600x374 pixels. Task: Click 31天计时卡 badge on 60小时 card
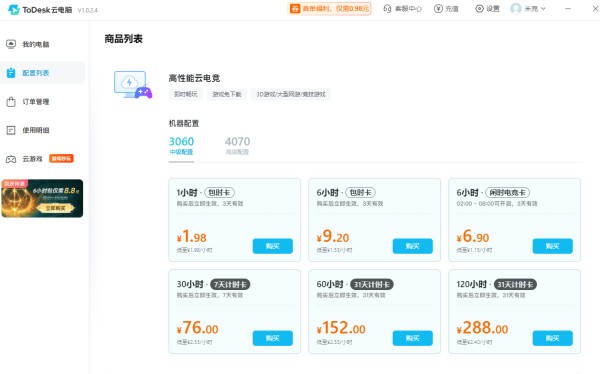pyautogui.click(x=372, y=284)
